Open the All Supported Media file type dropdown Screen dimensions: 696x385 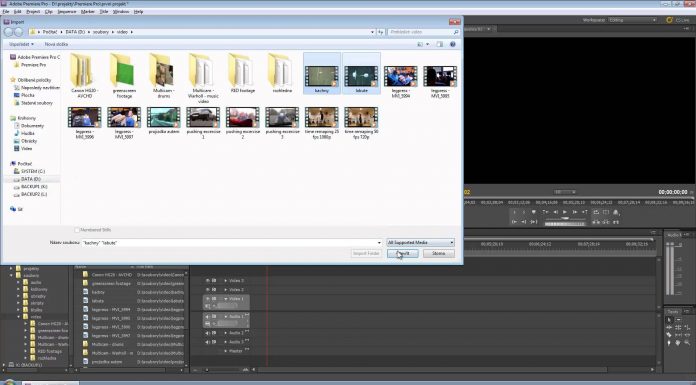click(x=420, y=242)
